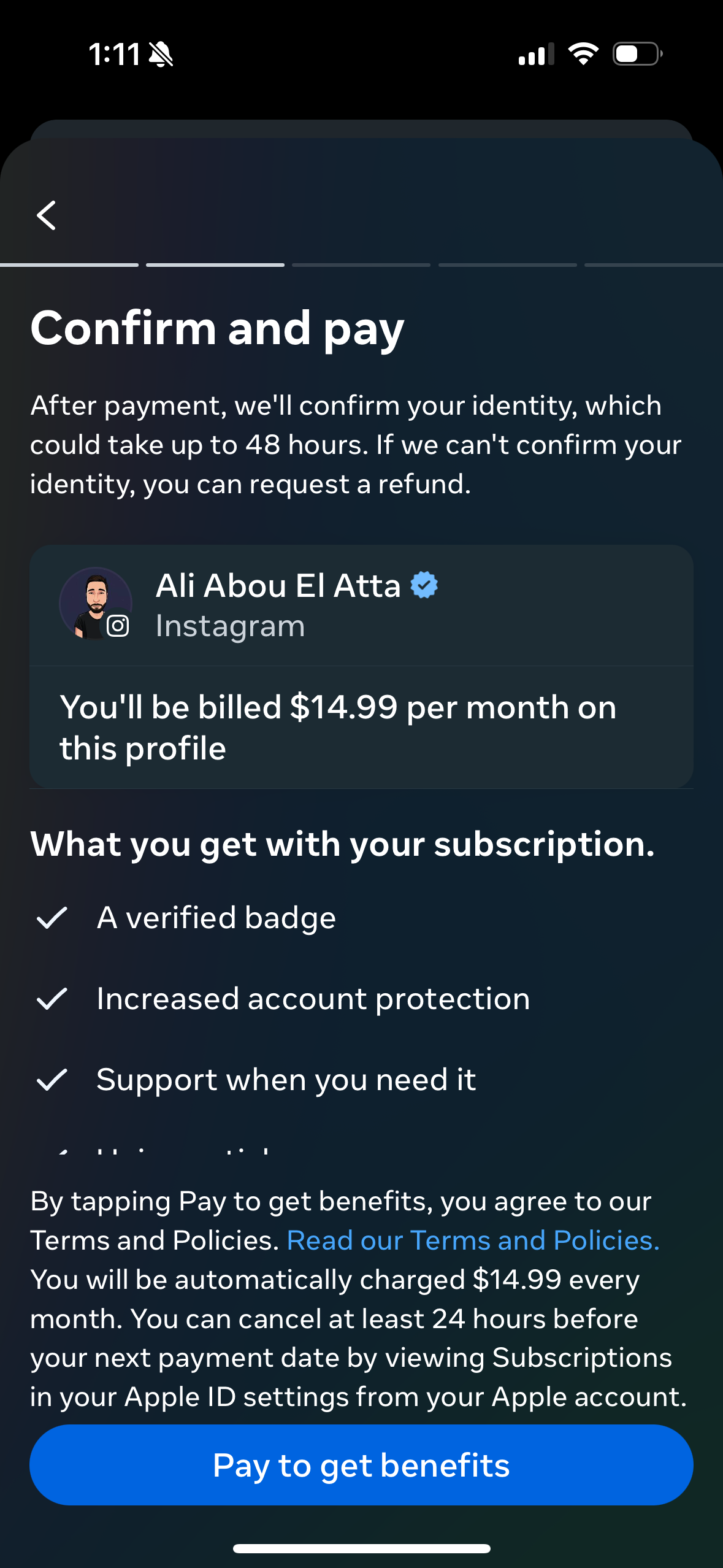This screenshot has width=723, height=1568.
Task: Tap the second progress step segment
Action: click(215, 265)
